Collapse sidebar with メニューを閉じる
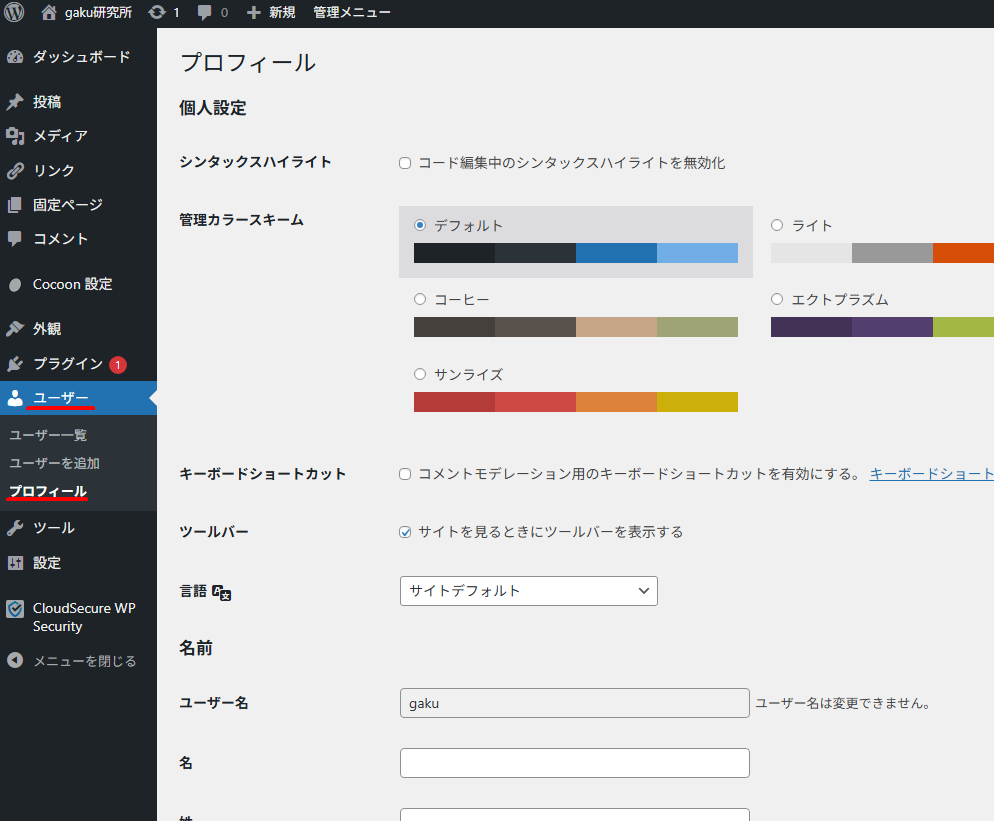Screen dimensions: 994x821 84,661
